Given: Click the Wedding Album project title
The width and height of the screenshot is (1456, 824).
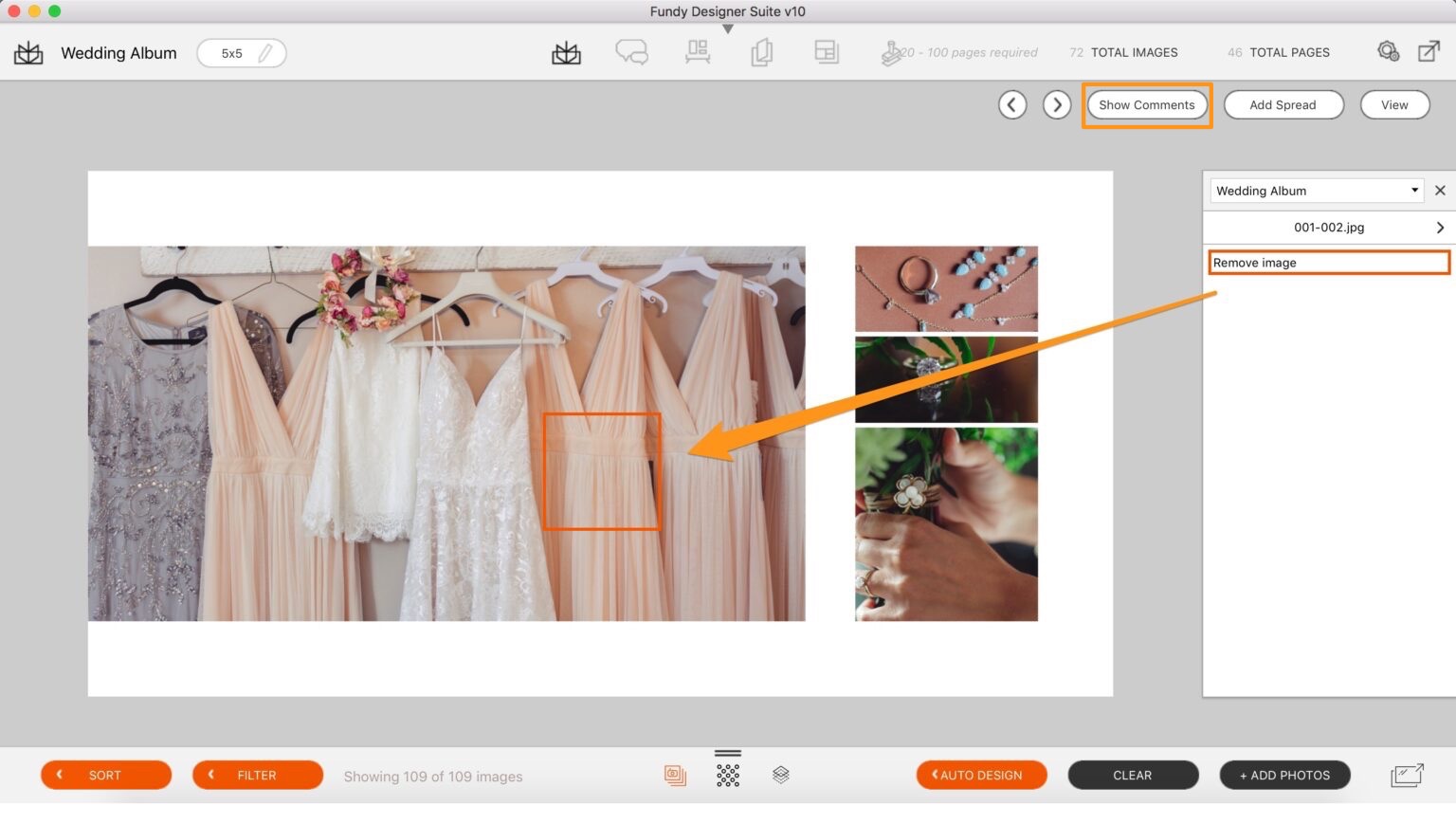Looking at the screenshot, I should click(x=118, y=53).
